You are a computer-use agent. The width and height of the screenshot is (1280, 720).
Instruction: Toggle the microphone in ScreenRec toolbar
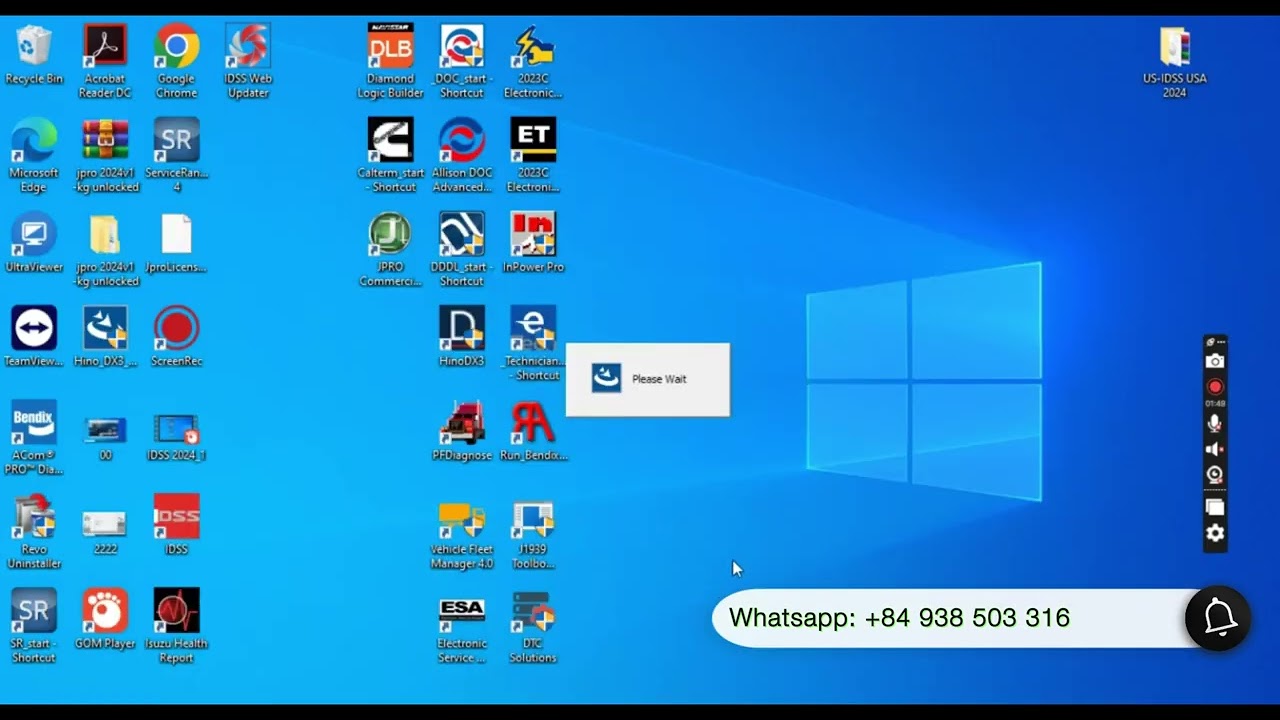click(1215, 424)
